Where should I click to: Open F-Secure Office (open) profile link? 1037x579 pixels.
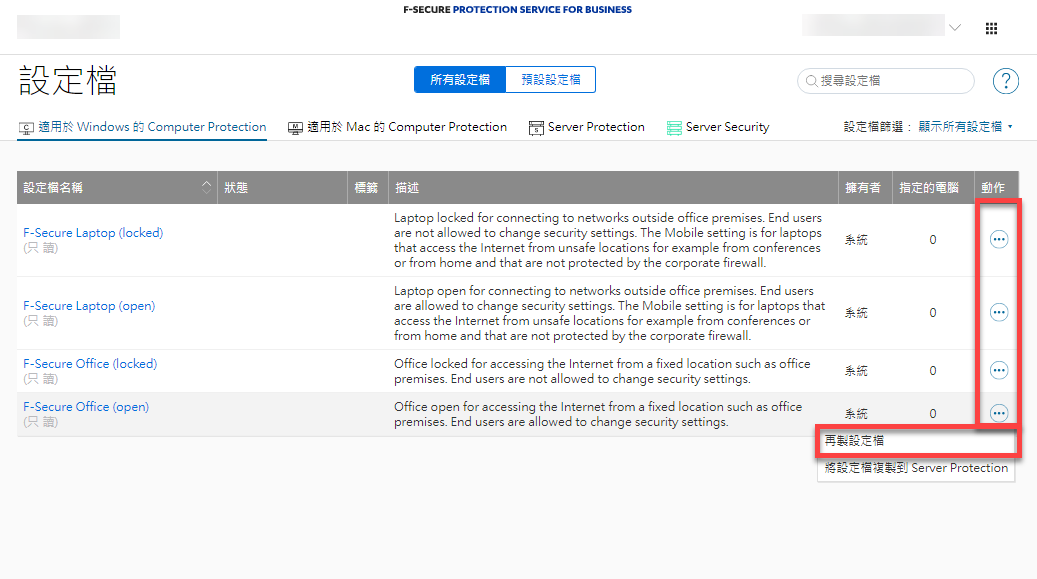coord(85,407)
